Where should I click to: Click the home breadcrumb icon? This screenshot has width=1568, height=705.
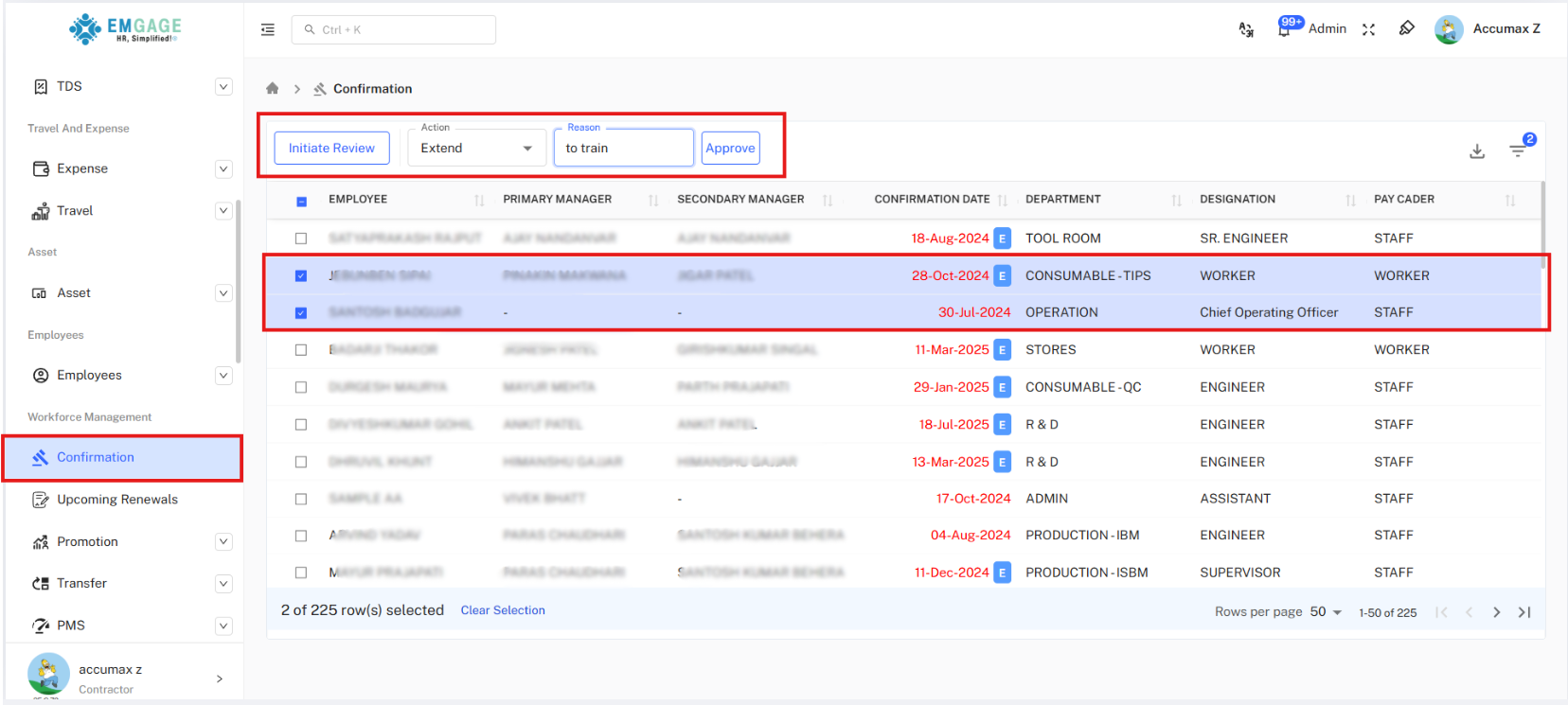273,89
